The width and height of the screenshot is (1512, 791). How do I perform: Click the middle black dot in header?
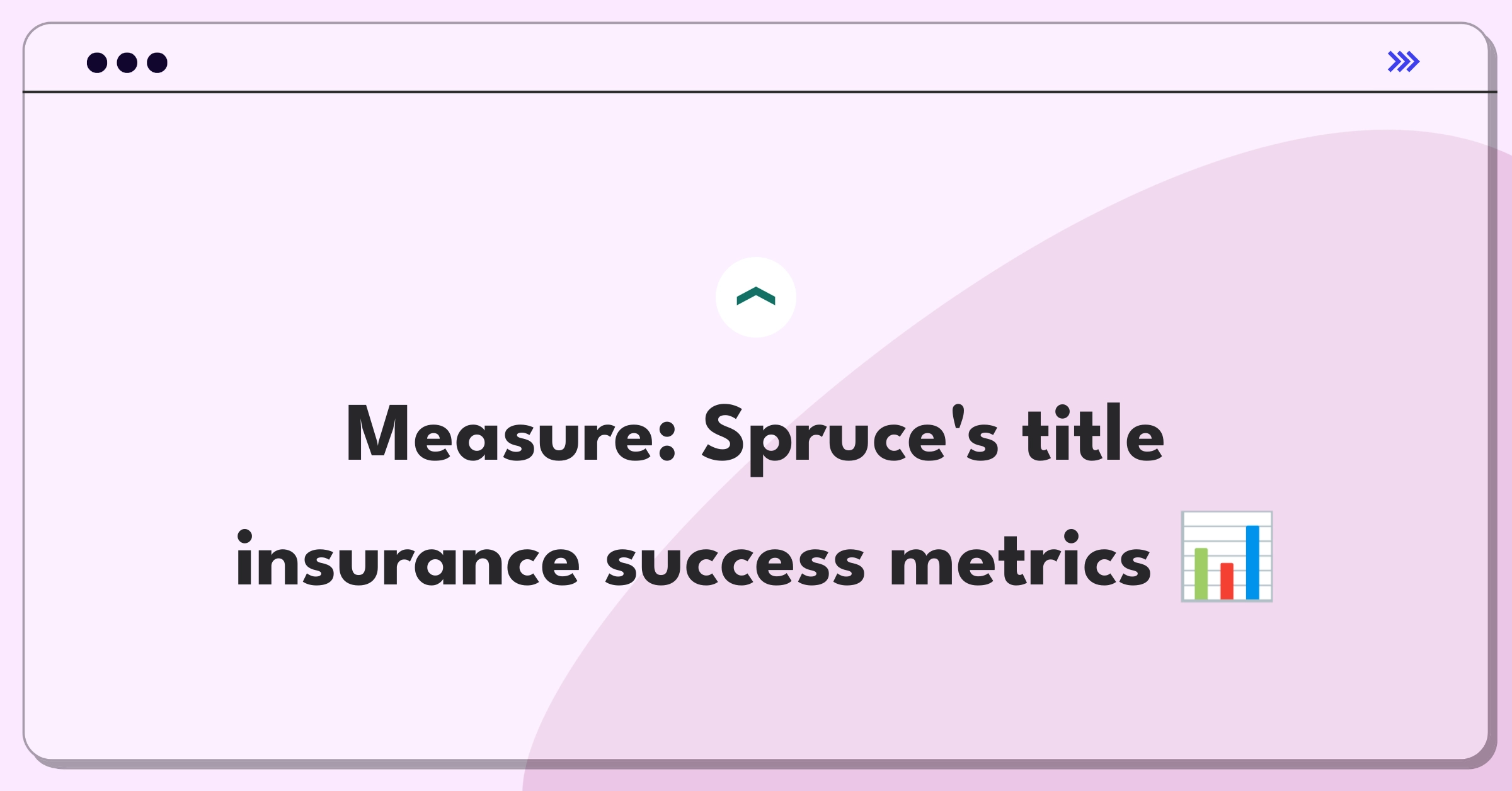[x=127, y=62]
